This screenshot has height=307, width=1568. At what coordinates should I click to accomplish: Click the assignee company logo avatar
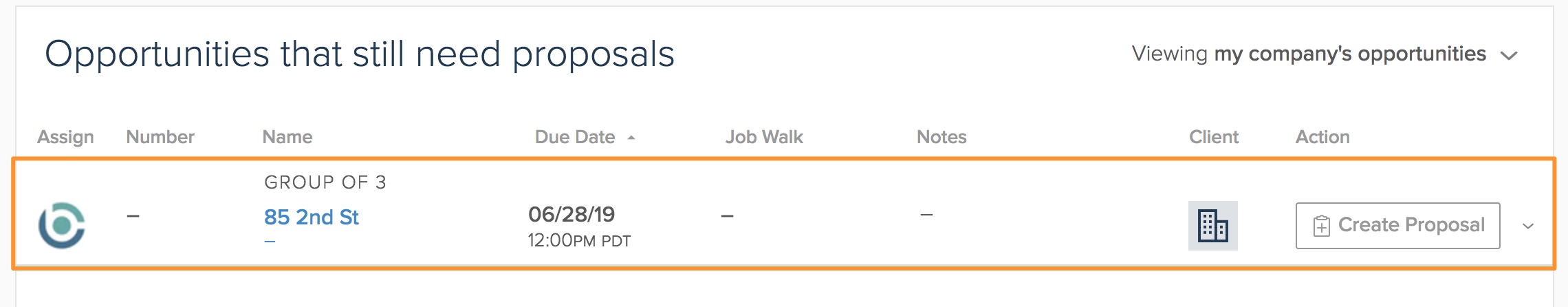tap(62, 225)
